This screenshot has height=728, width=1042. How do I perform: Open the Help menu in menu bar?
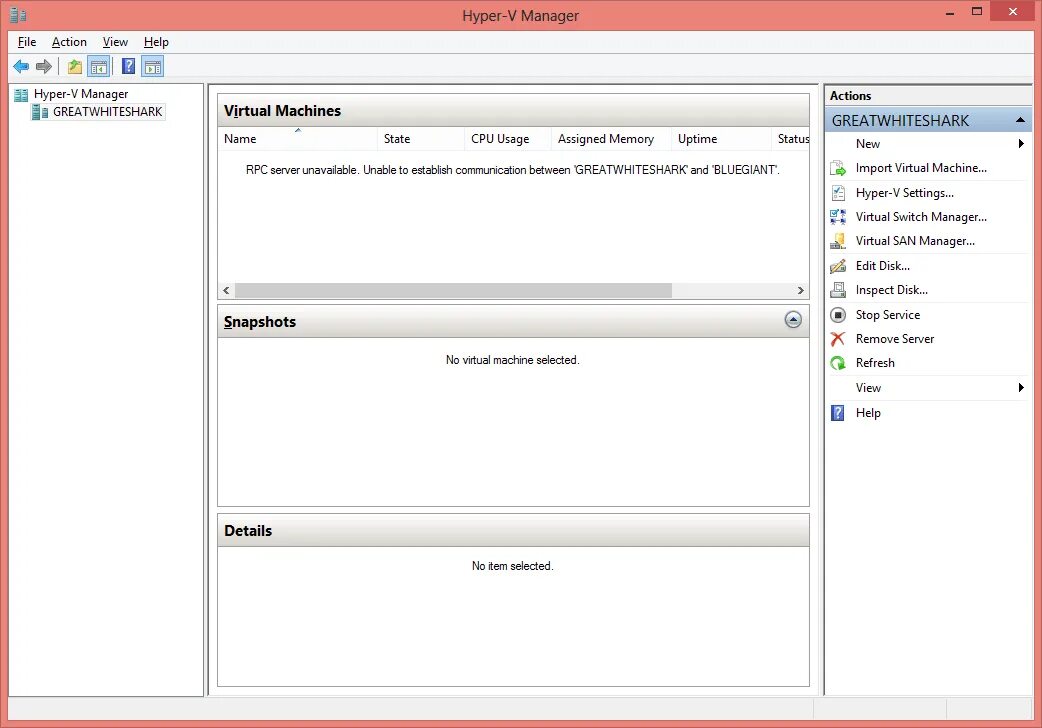tap(156, 42)
